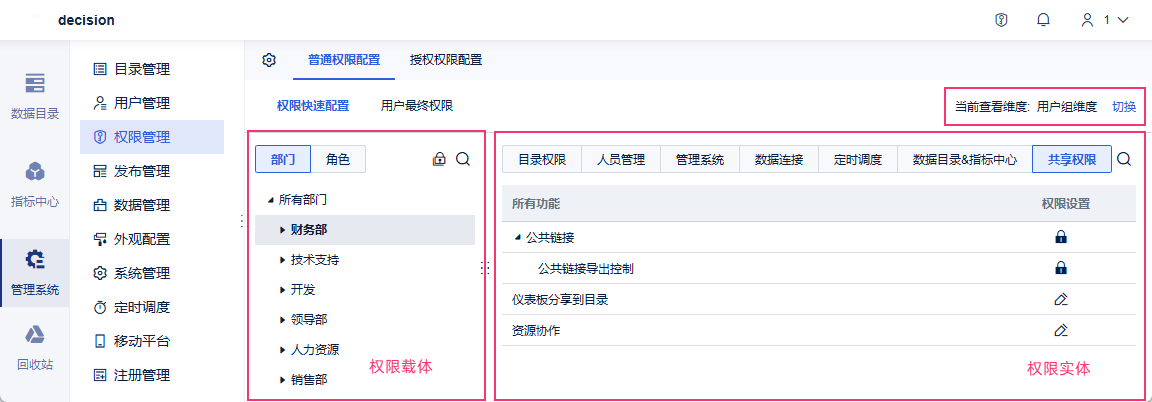Switch to the 授权权限配置 tab
Screen dimensions: 1152x402
pyautogui.click(x=446, y=60)
